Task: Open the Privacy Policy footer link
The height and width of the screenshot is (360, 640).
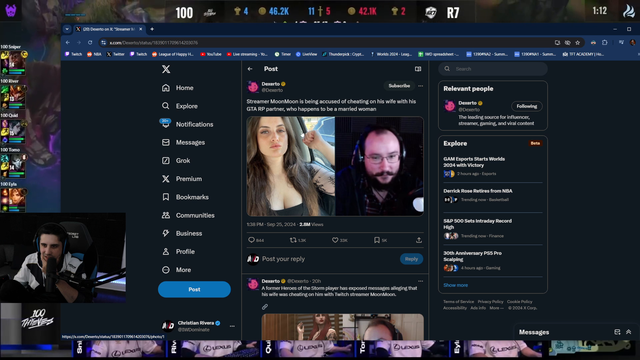Action: click(490, 302)
